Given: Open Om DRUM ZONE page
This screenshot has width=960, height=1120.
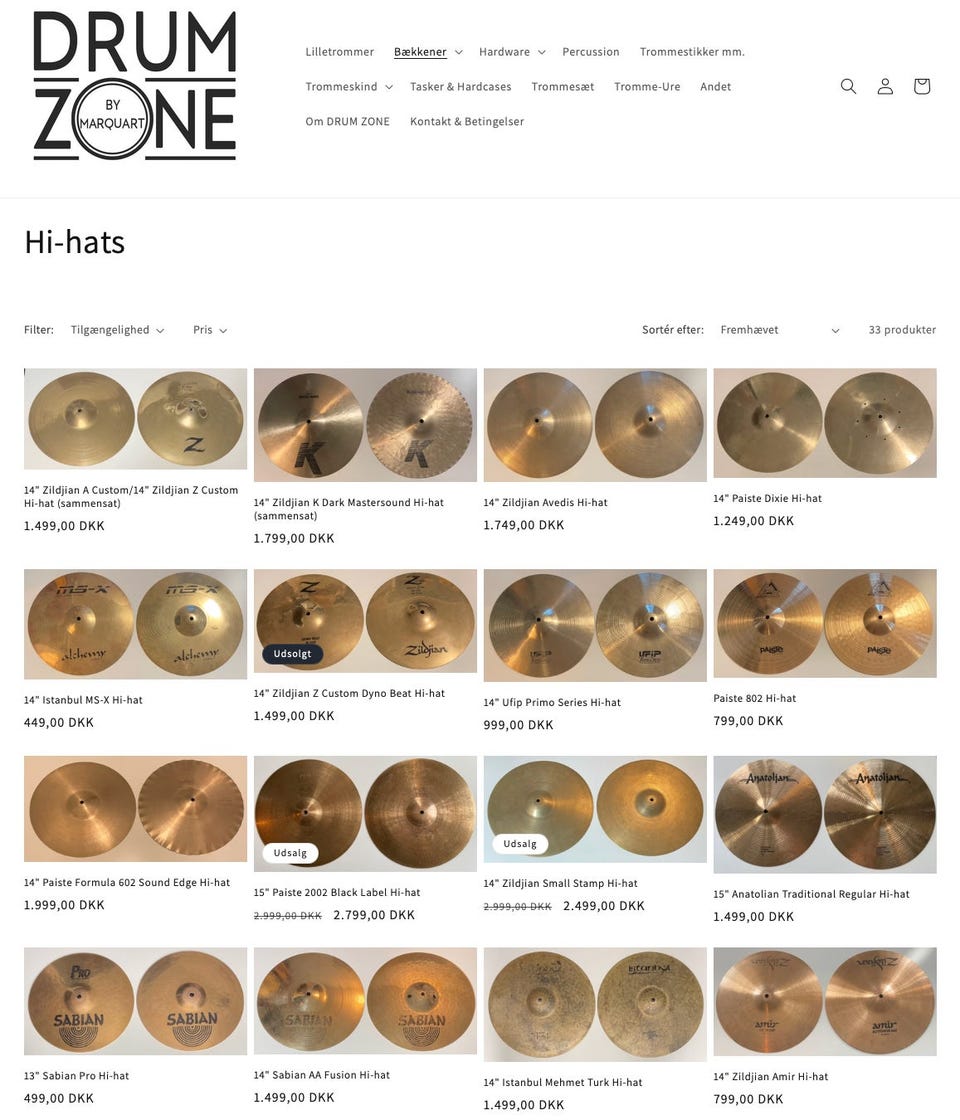Looking at the screenshot, I should point(347,121).
